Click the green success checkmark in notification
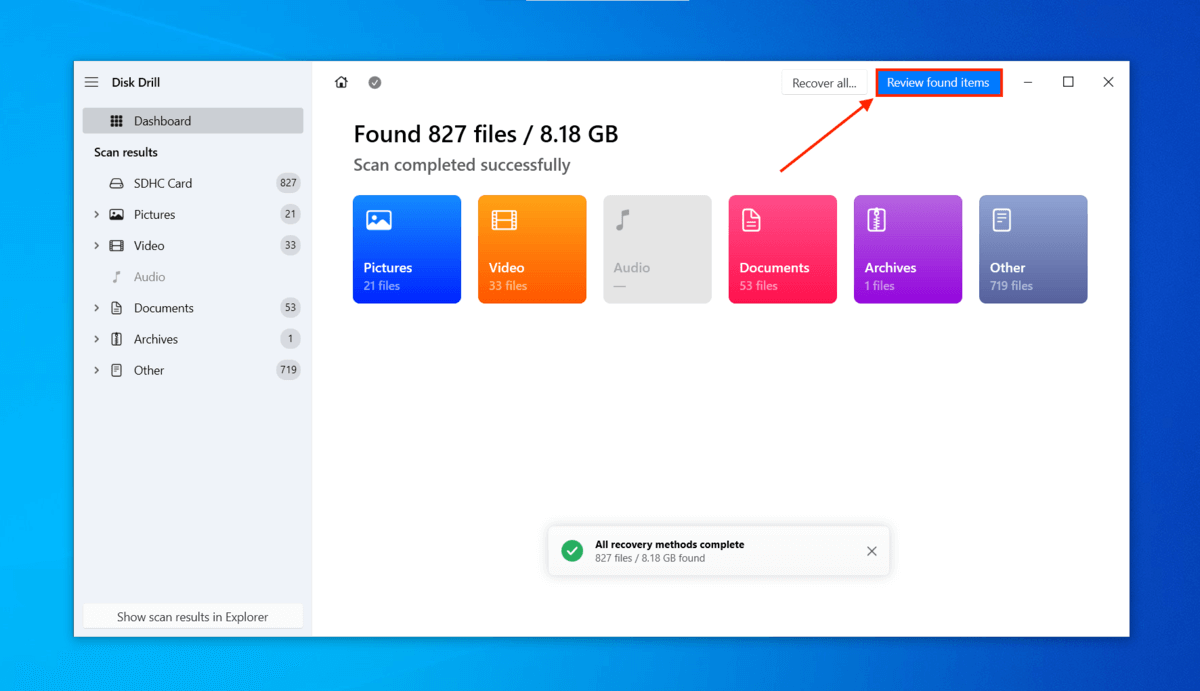This screenshot has width=1200, height=691. pos(572,551)
